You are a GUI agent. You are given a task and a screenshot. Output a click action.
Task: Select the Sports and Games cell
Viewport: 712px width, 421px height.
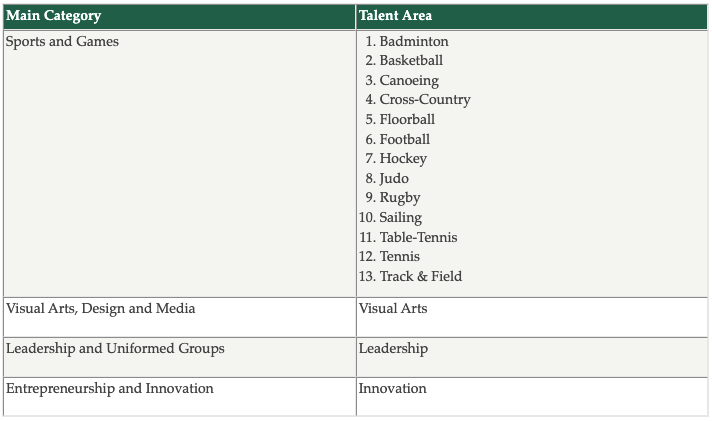(179, 163)
